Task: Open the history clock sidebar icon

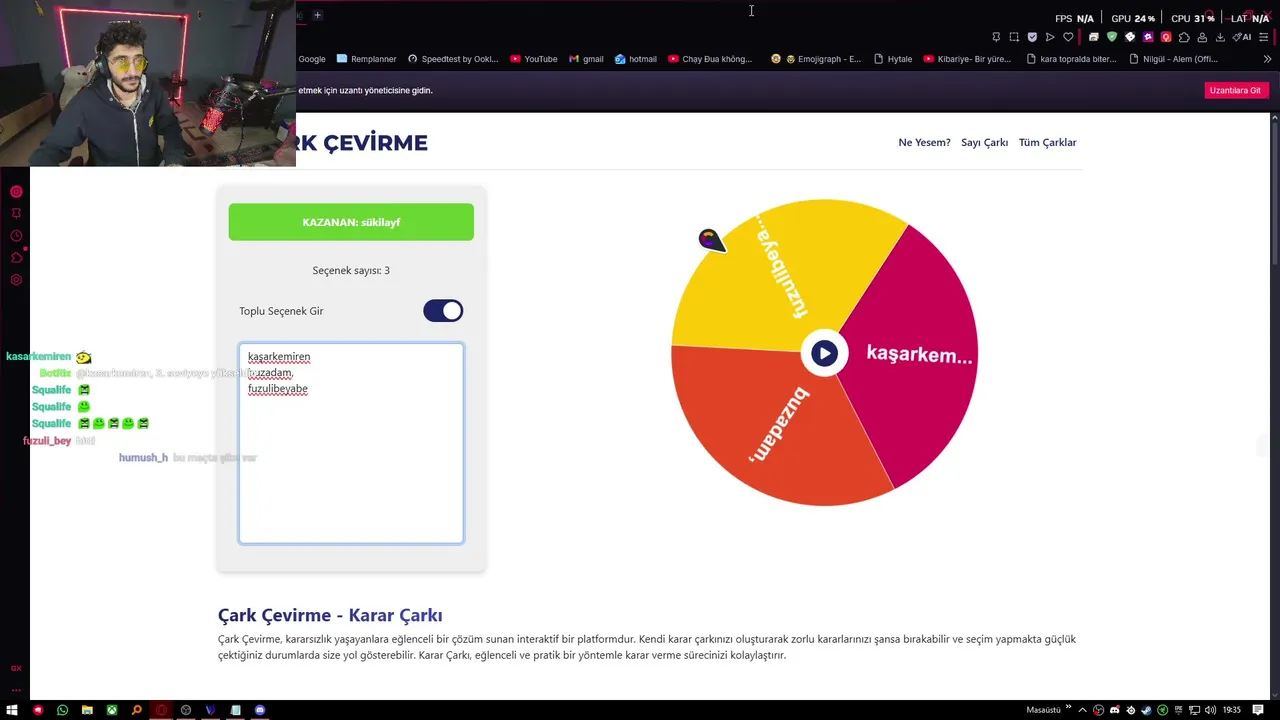Action: pos(16,236)
